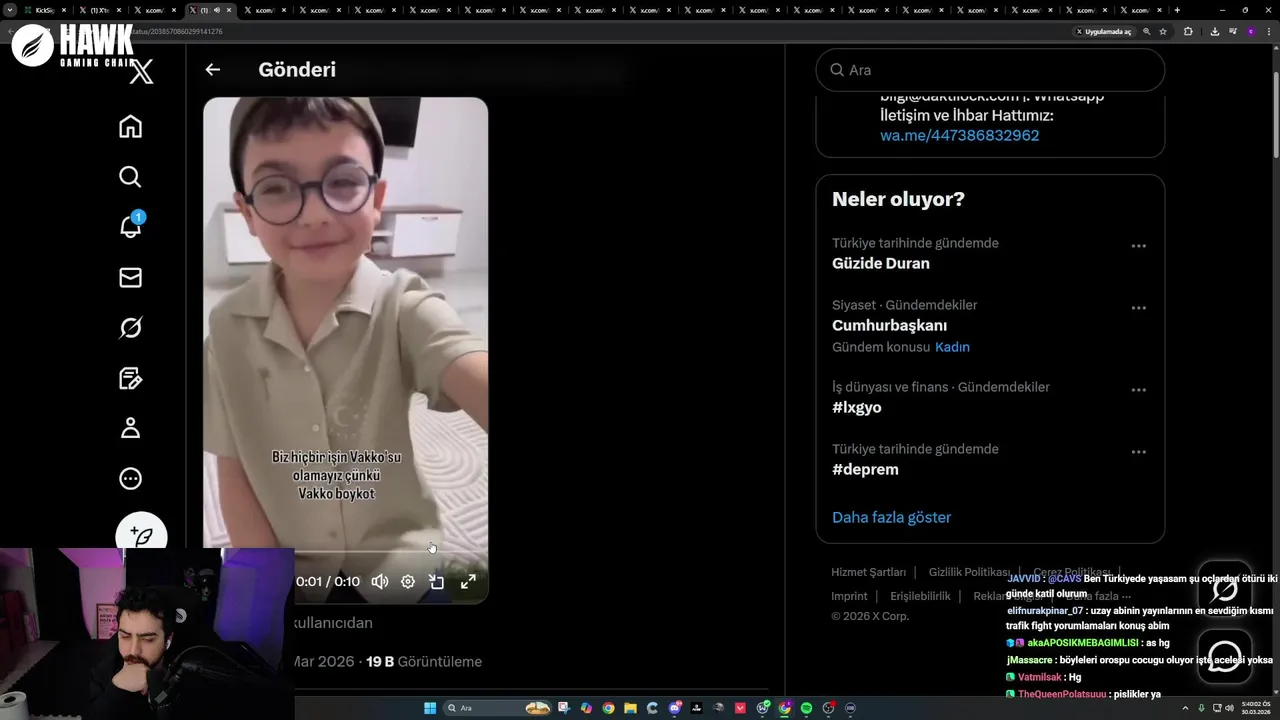Open trending topic Güzide Duran
The height and width of the screenshot is (720, 1280).
(880, 263)
